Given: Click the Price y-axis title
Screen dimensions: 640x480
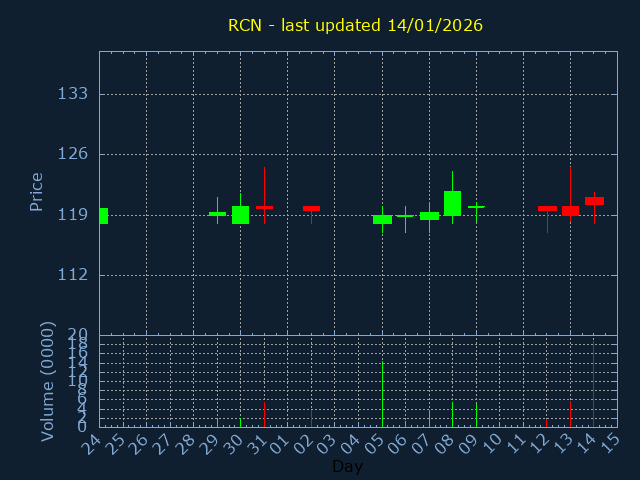Looking at the screenshot, I should [x=37, y=191].
